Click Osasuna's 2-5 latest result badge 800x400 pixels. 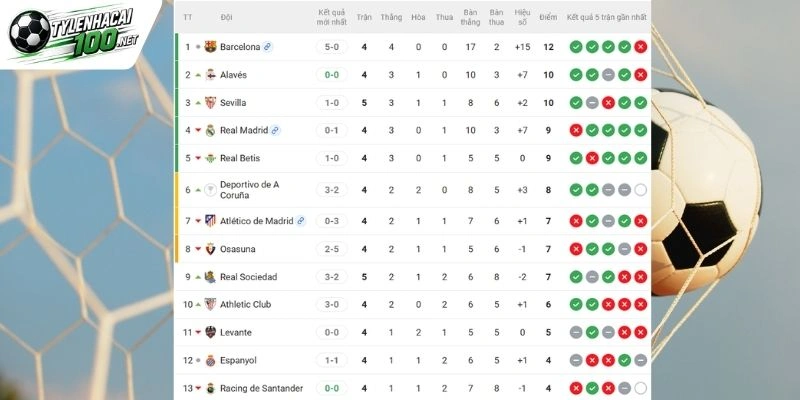click(x=332, y=249)
